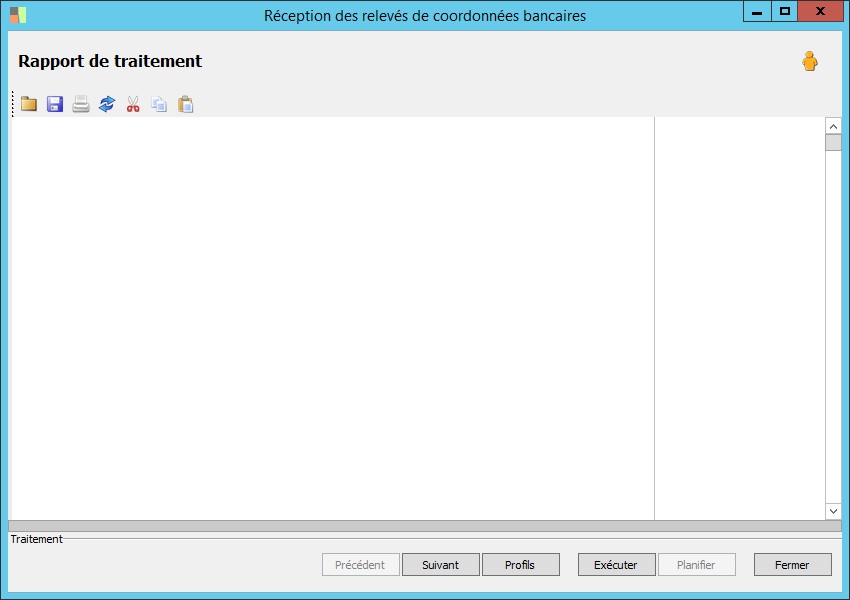Click the orange user figure icon
850x600 pixels.
coord(809,61)
